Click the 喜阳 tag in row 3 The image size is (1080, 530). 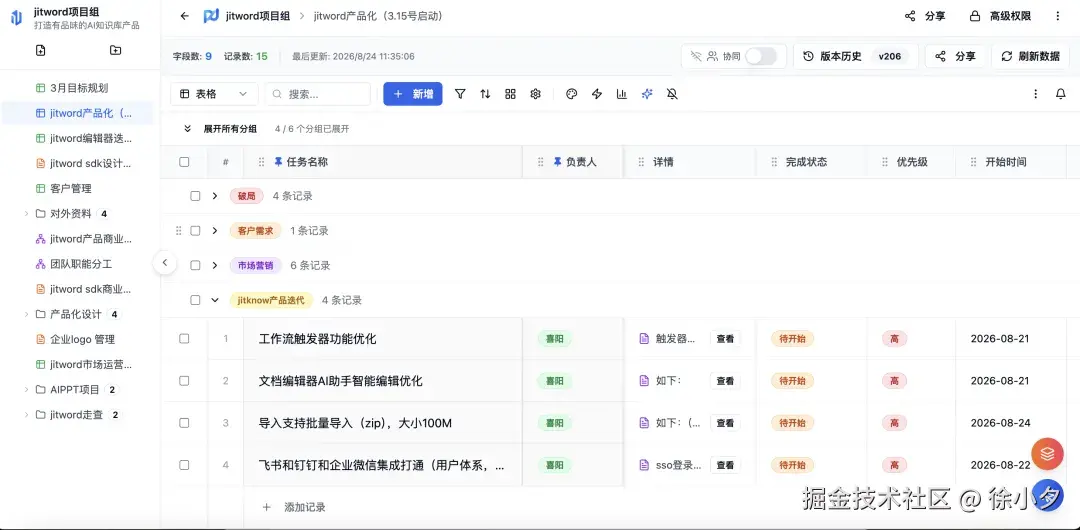click(554, 422)
